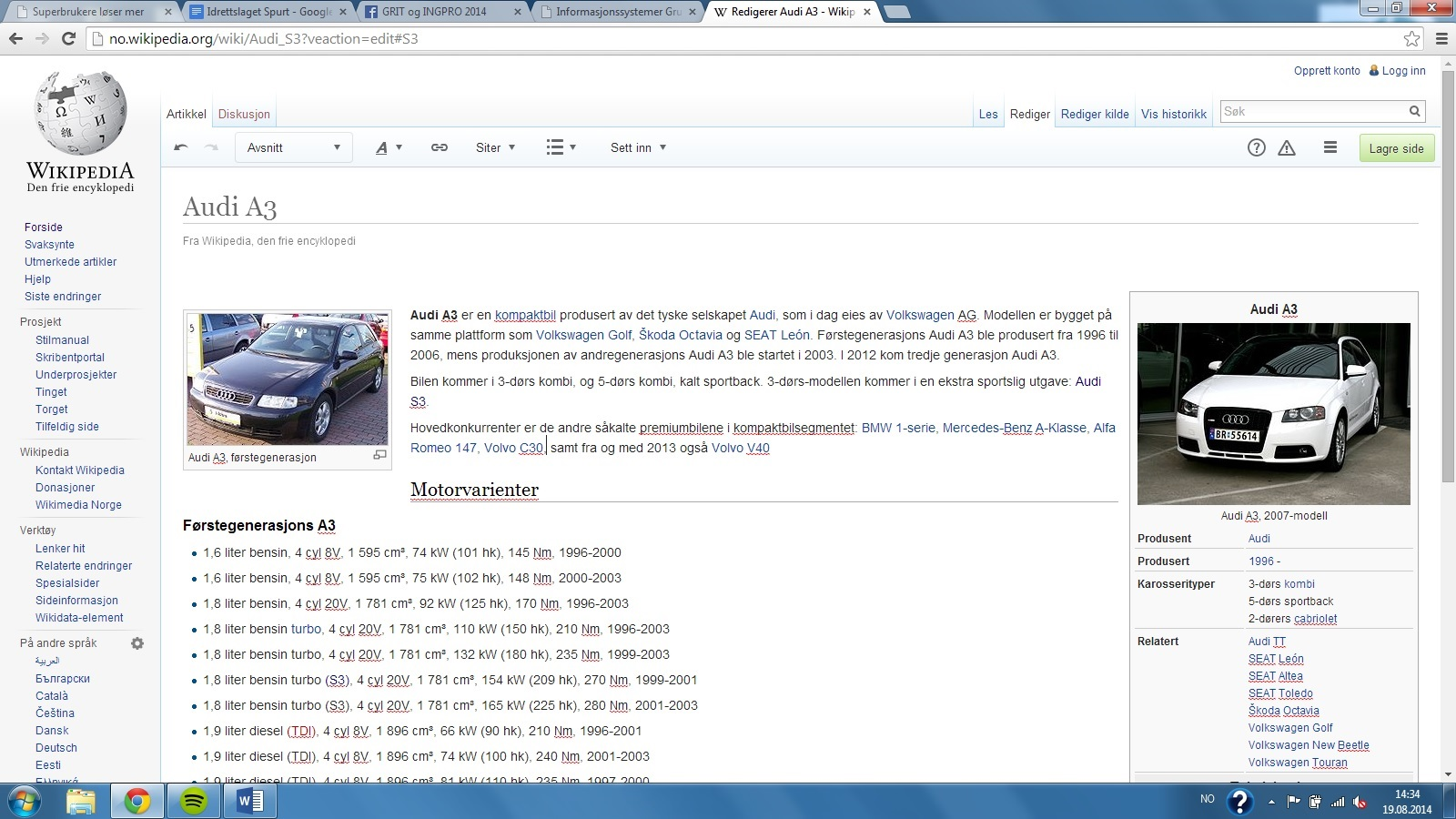Click the search magnifier icon
Image resolution: width=1456 pixels, height=819 pixels.
pos(1415,111)
